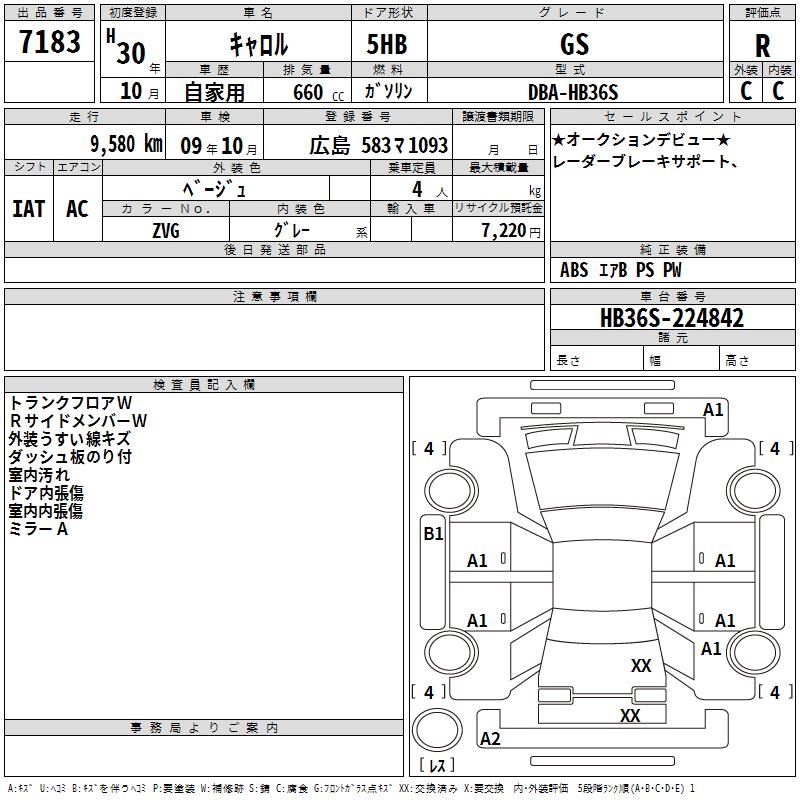Select the grade value GS

(x=574, y=44)
